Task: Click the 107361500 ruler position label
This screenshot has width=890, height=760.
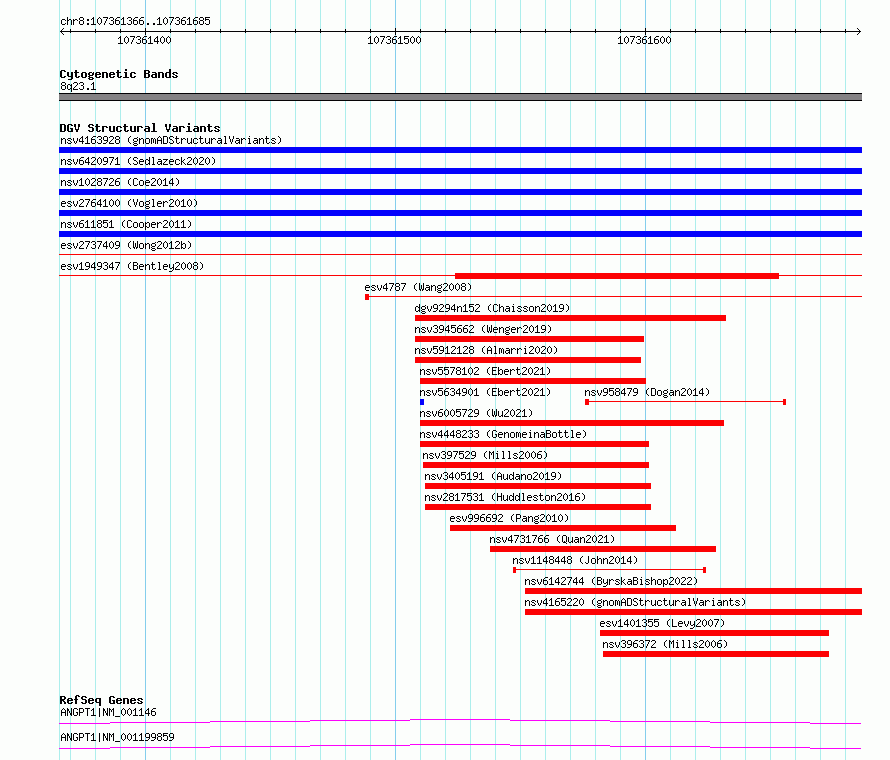Action: point(394,40)
